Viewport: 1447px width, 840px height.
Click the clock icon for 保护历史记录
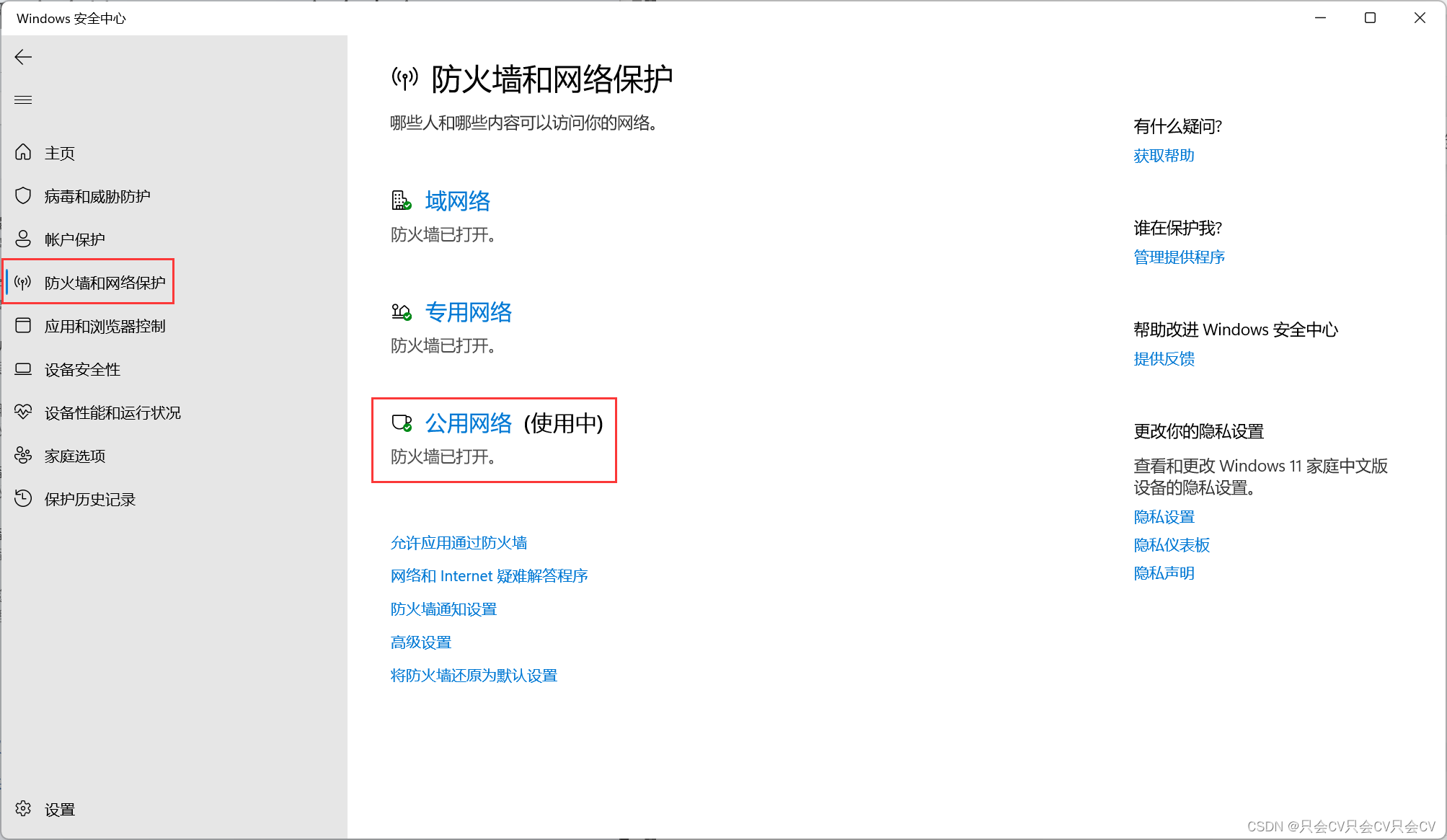click(x=23, y=498)
